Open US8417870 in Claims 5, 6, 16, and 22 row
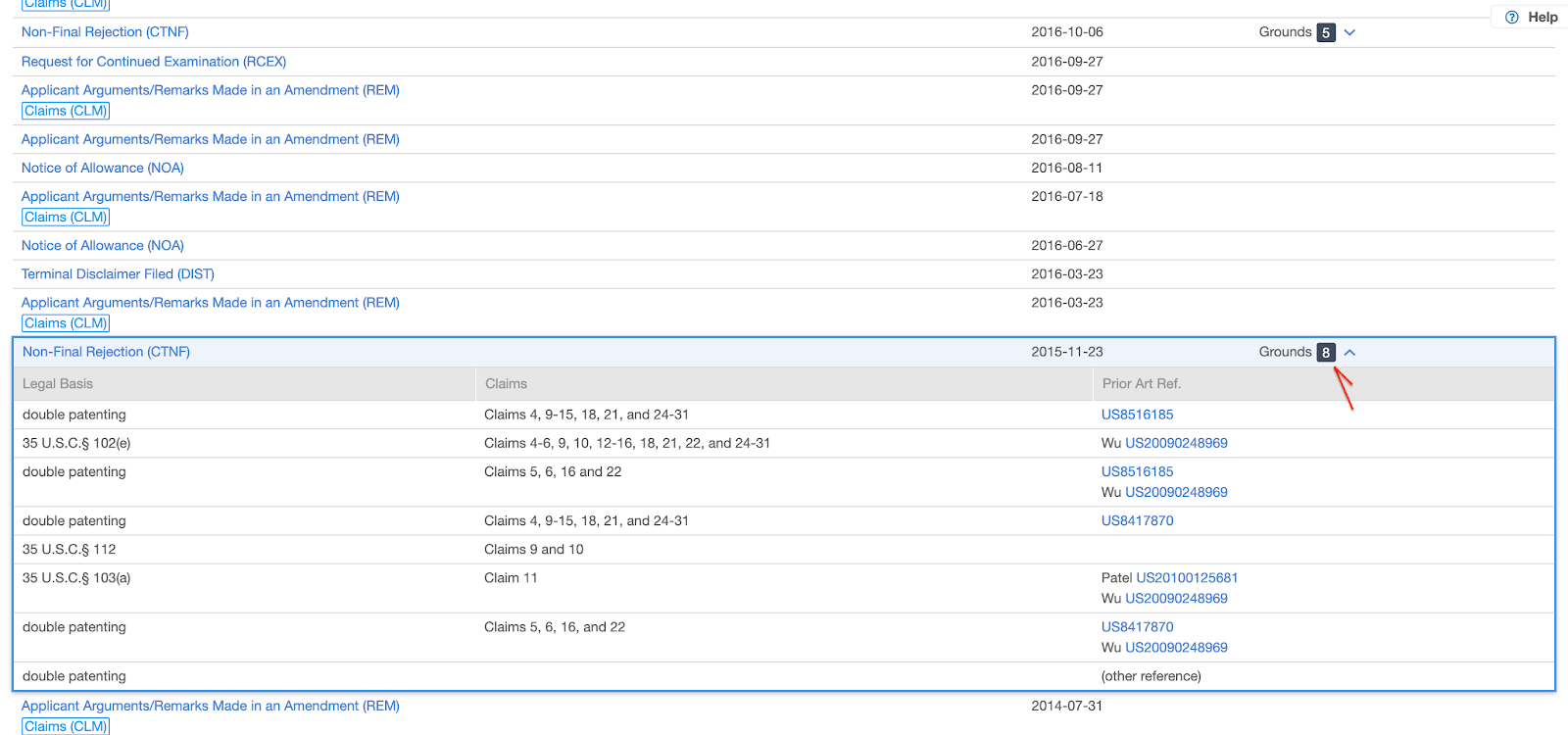 (1137, 627)
